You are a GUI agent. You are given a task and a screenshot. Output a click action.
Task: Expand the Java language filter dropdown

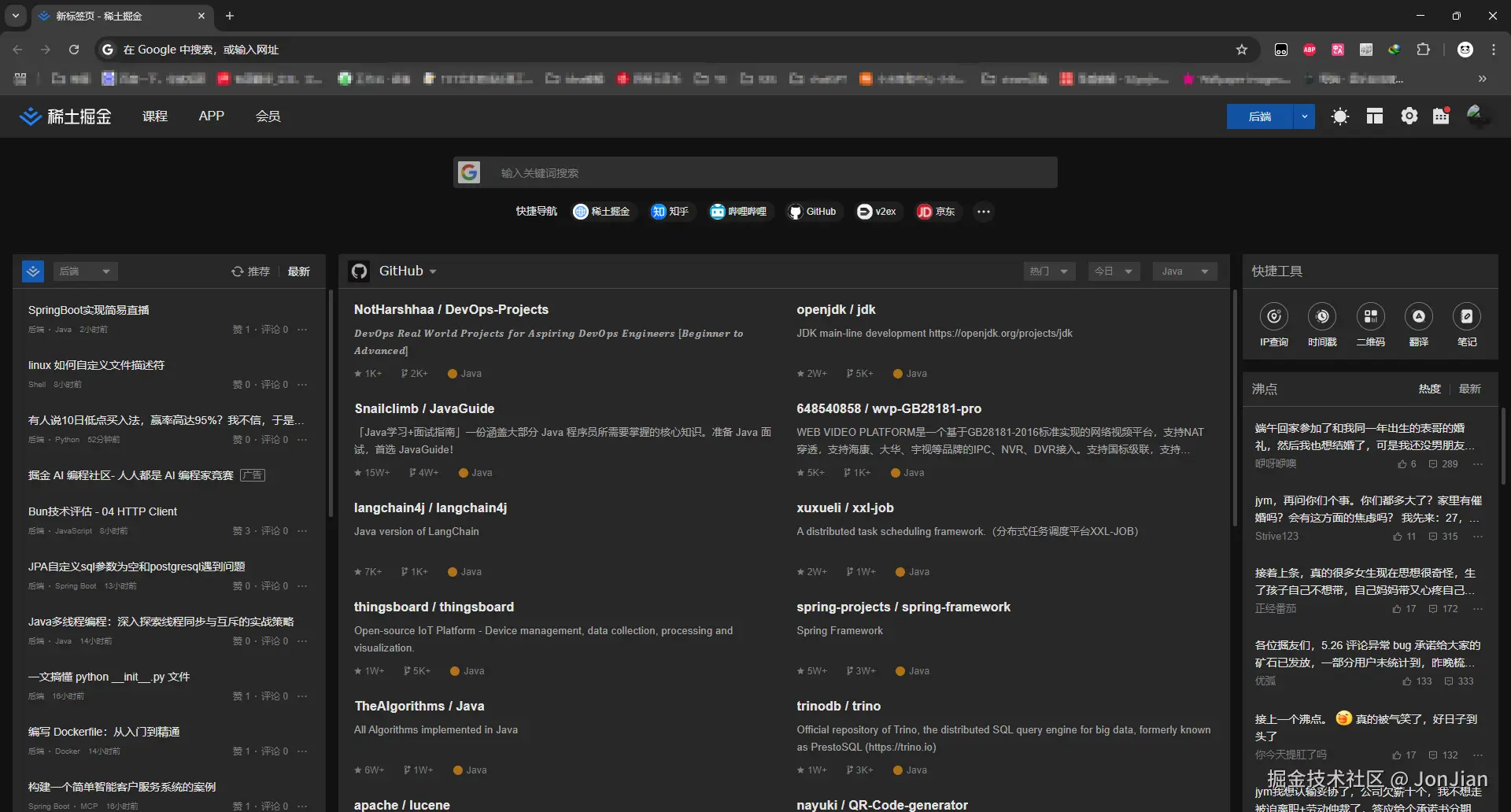(x=1184, y=271)
